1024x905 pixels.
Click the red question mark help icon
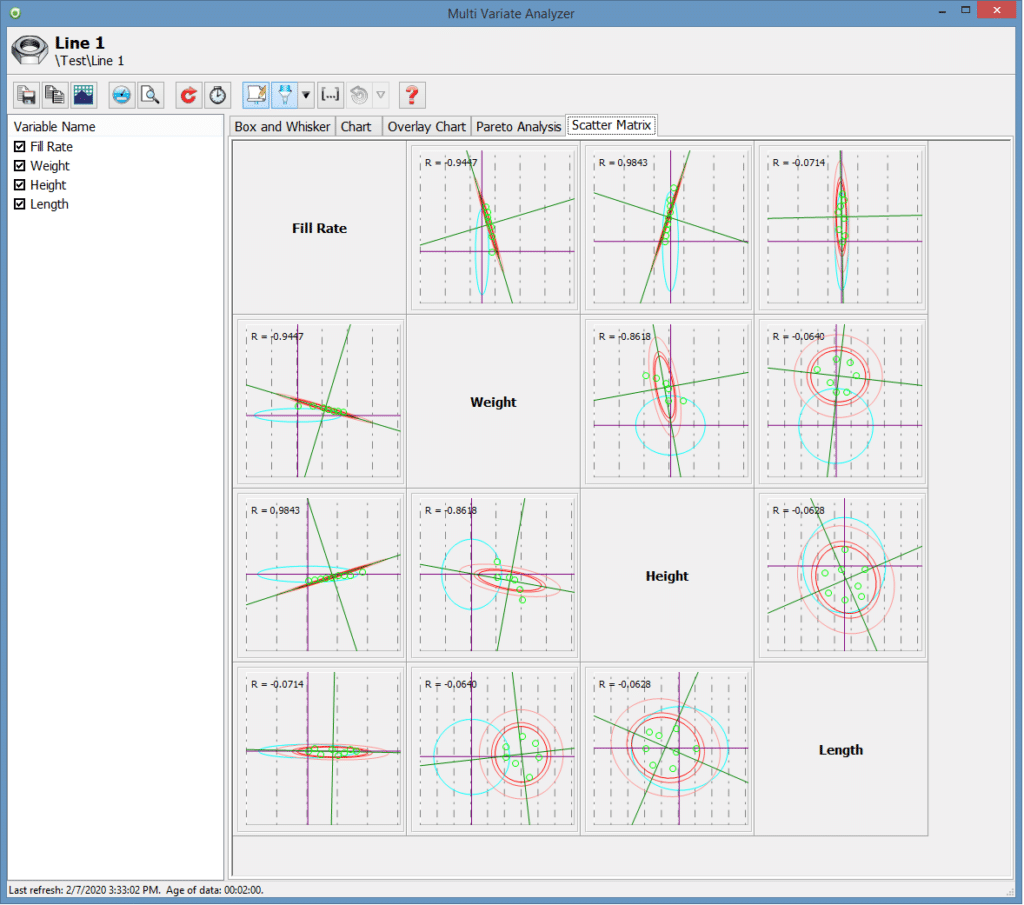click(412, 95)
